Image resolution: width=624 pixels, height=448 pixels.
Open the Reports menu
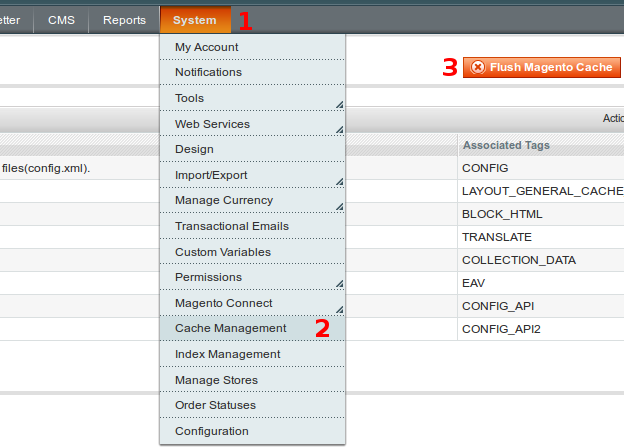[124, 20]
